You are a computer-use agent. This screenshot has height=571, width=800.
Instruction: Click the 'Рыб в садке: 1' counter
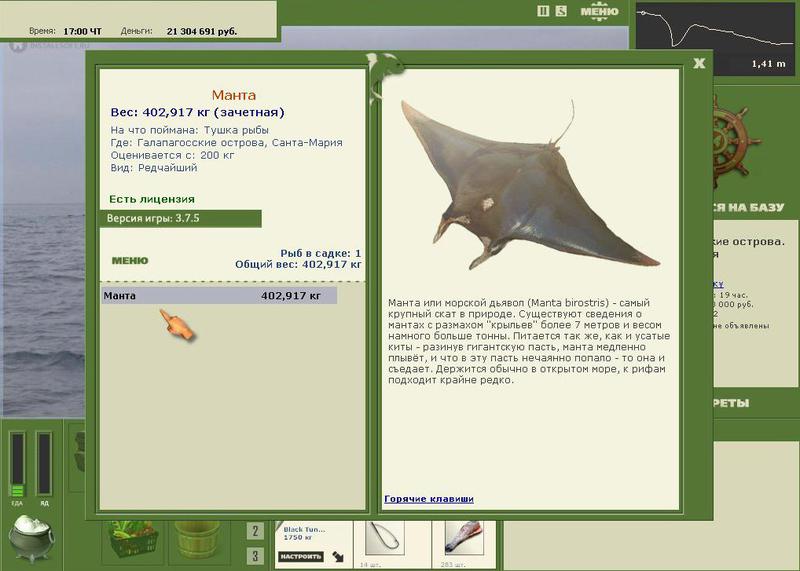click(320, 253)
